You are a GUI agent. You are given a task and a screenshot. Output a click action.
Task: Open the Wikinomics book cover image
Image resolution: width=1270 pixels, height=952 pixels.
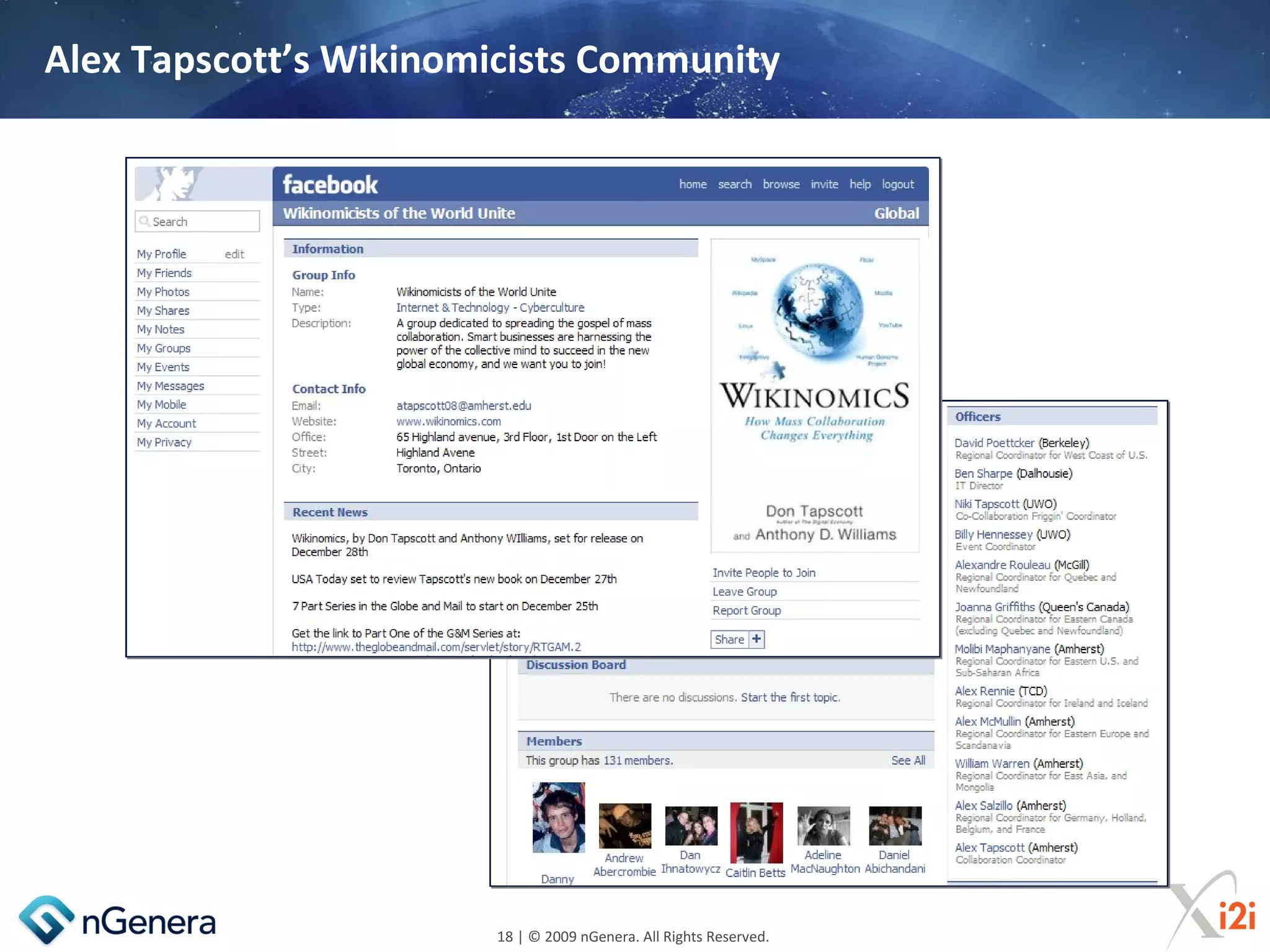(x=815, y=395)
